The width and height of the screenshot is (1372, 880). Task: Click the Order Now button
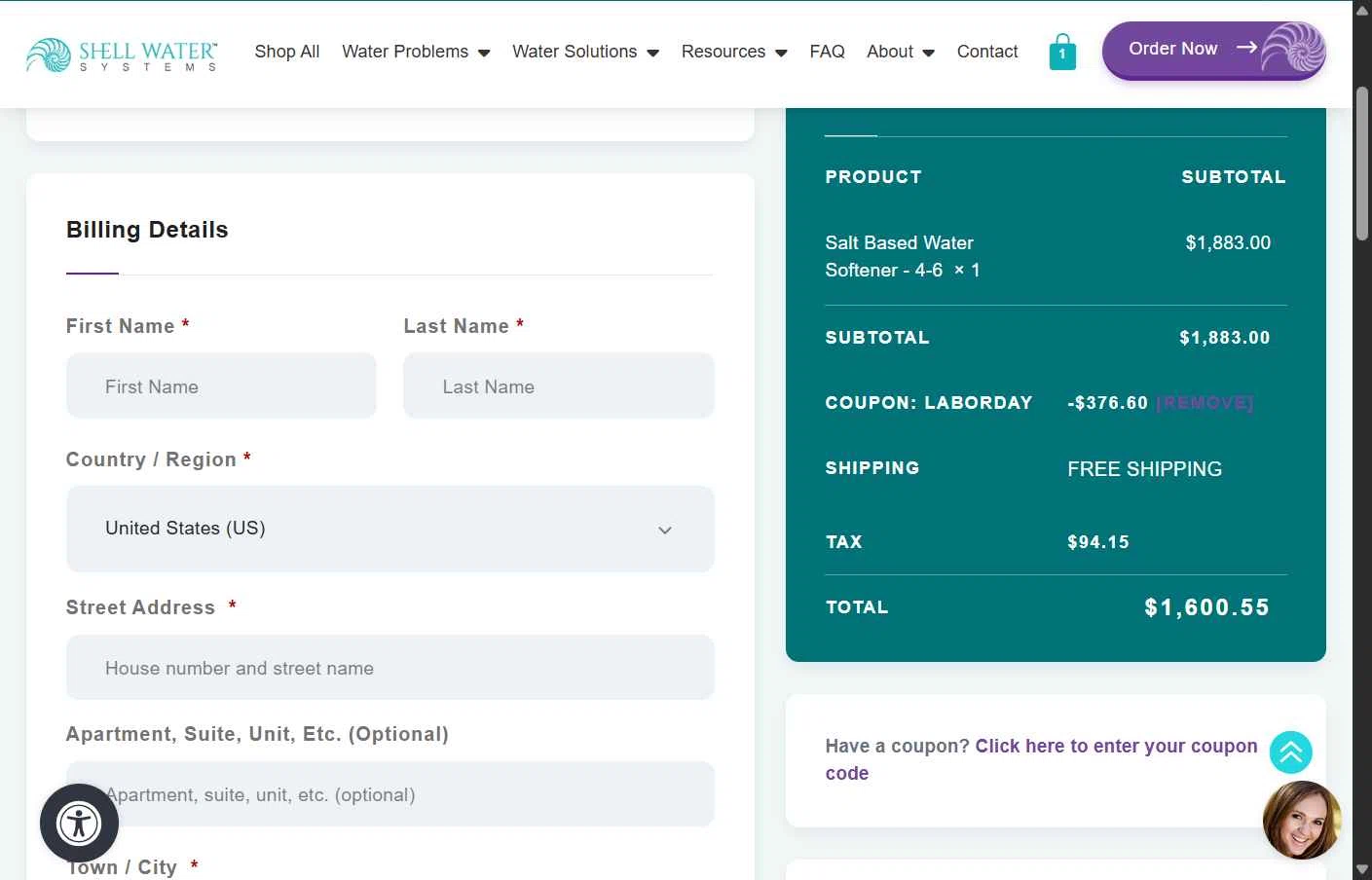tap(1213, 50)
